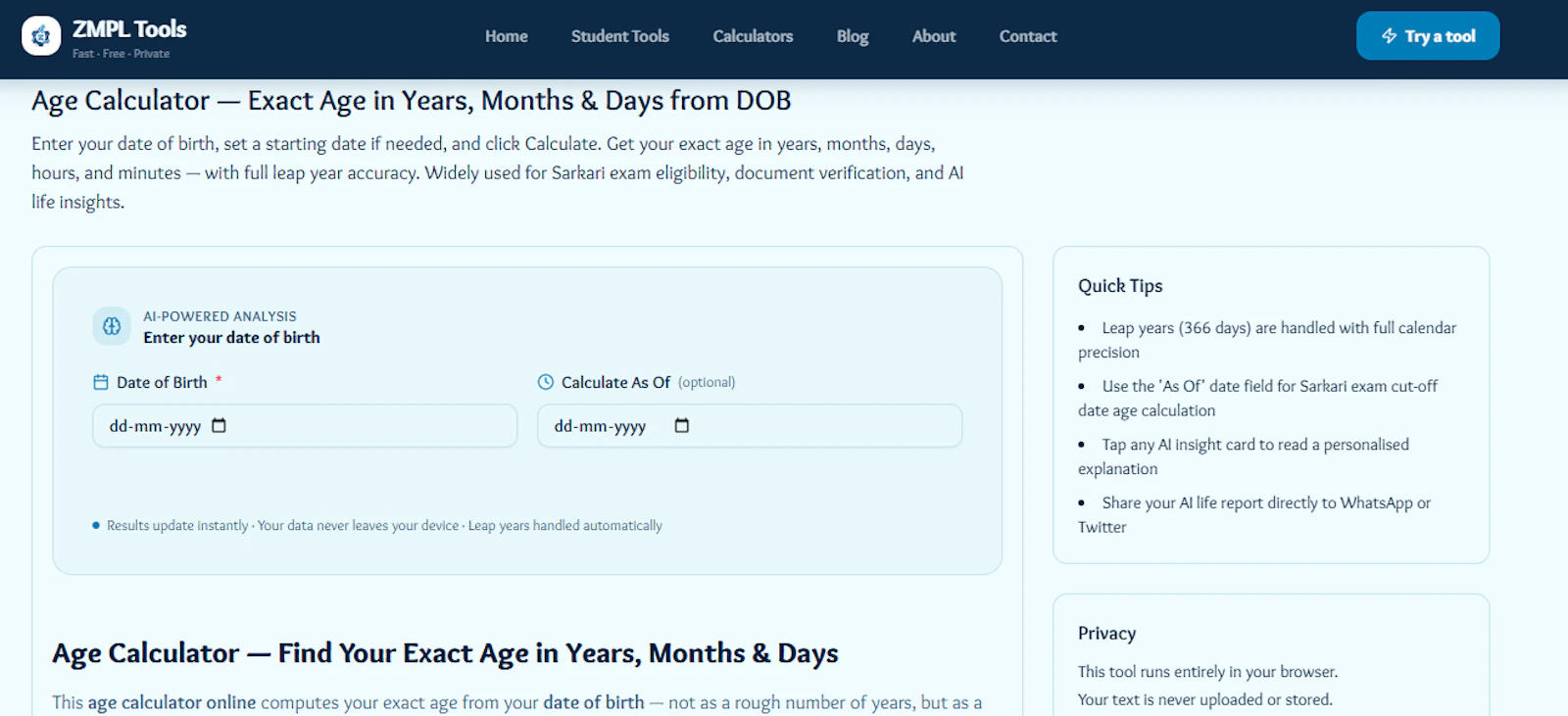Click the calendar icon beside Date of Birth label
Screen dimensions: 1568x716
click(x=101, y=382)
